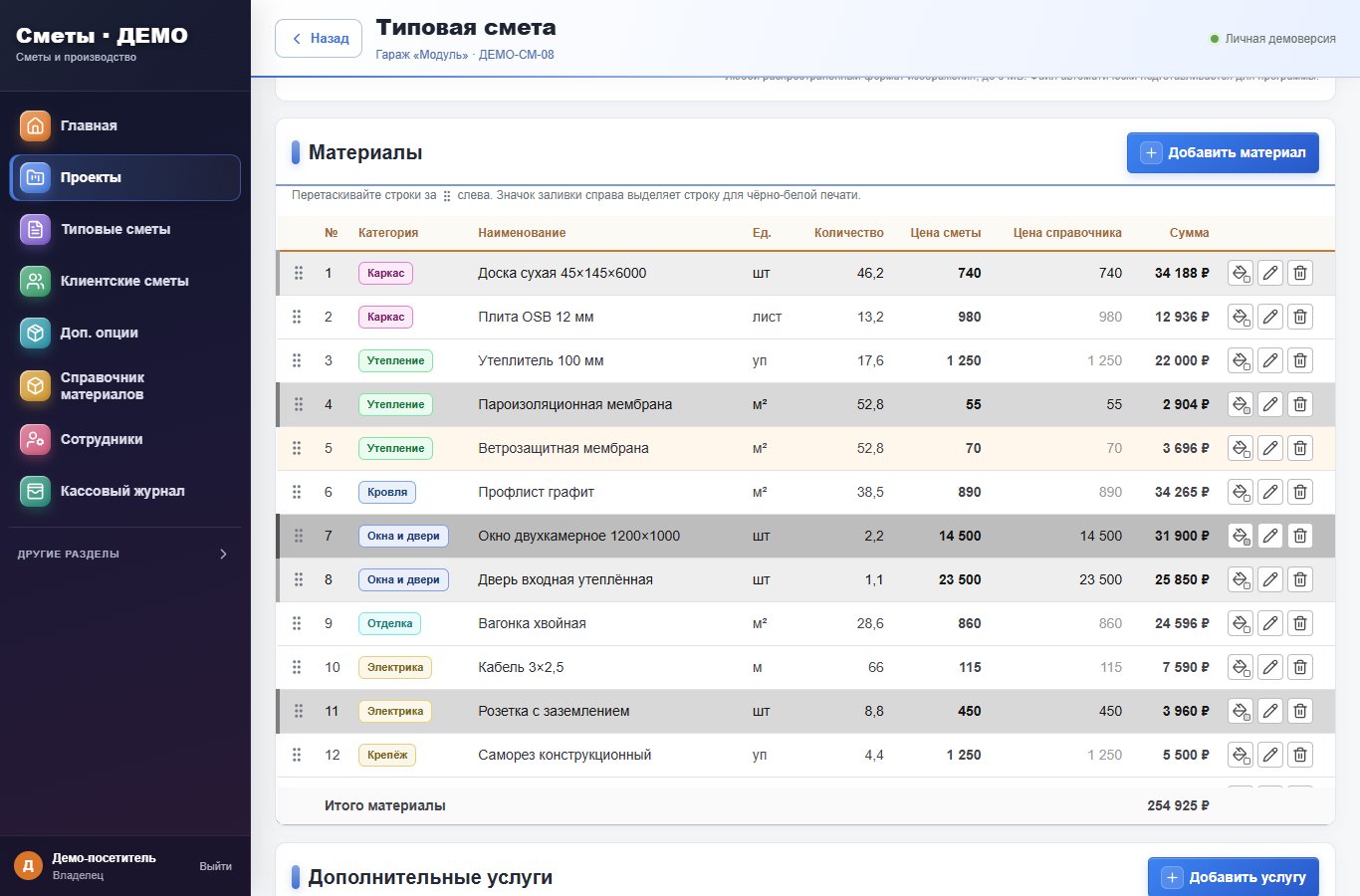
Task: Toggle fill highlight for Профлист графит row
Action: 1241,492
